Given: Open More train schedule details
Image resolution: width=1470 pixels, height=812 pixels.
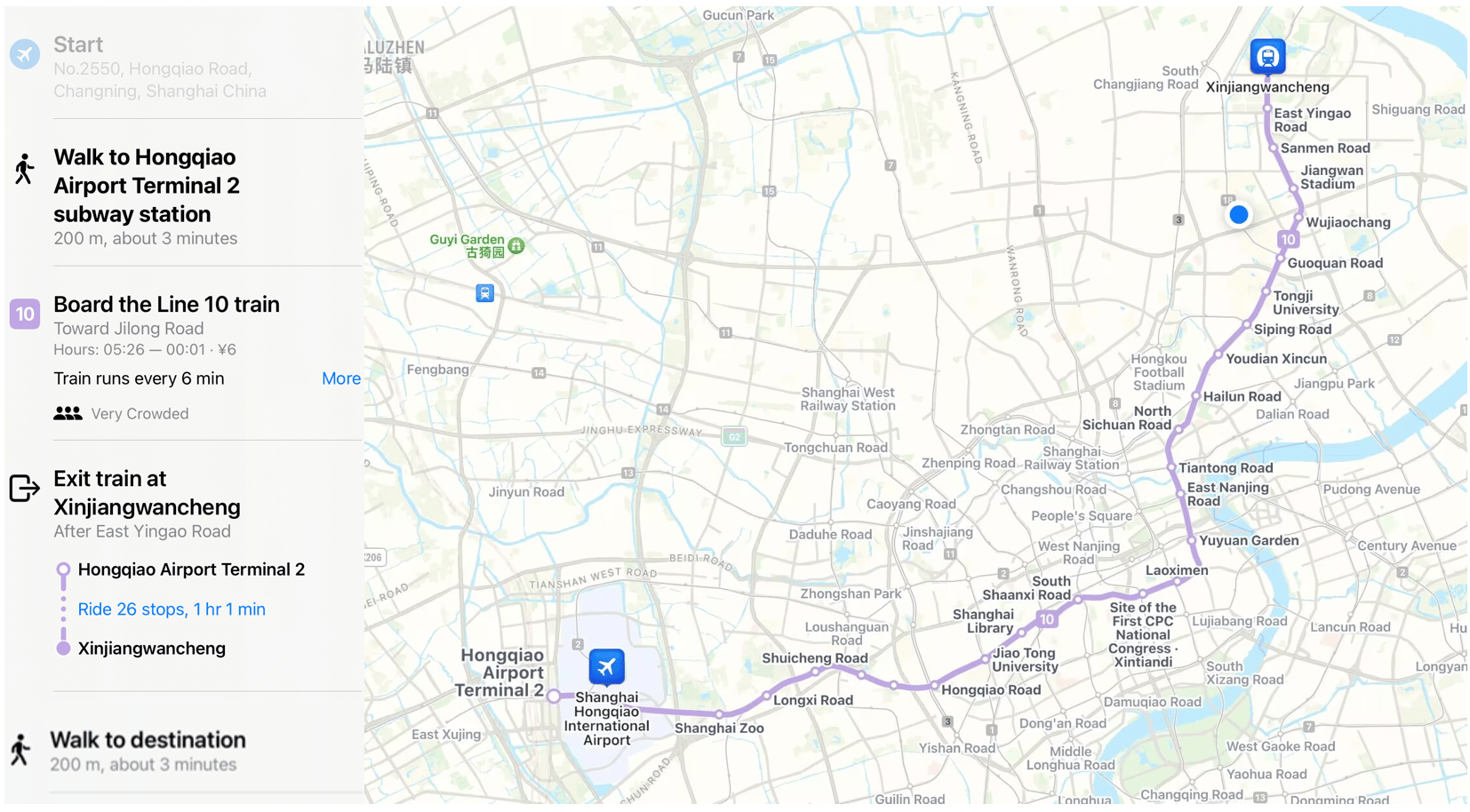Looking at the screenshot, I should [x=341, y=378].
